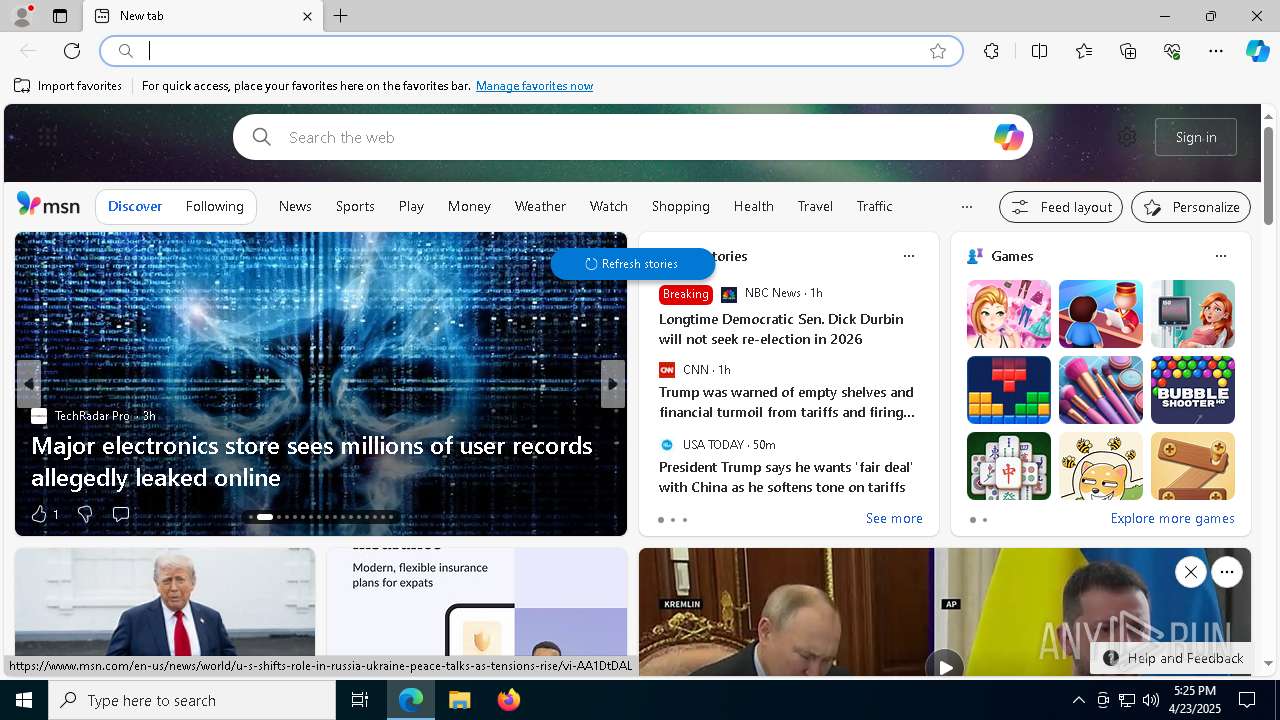This screenshot has width=1280, height=720.
Task: Open the Traffic category
Action: pos(874,206)
